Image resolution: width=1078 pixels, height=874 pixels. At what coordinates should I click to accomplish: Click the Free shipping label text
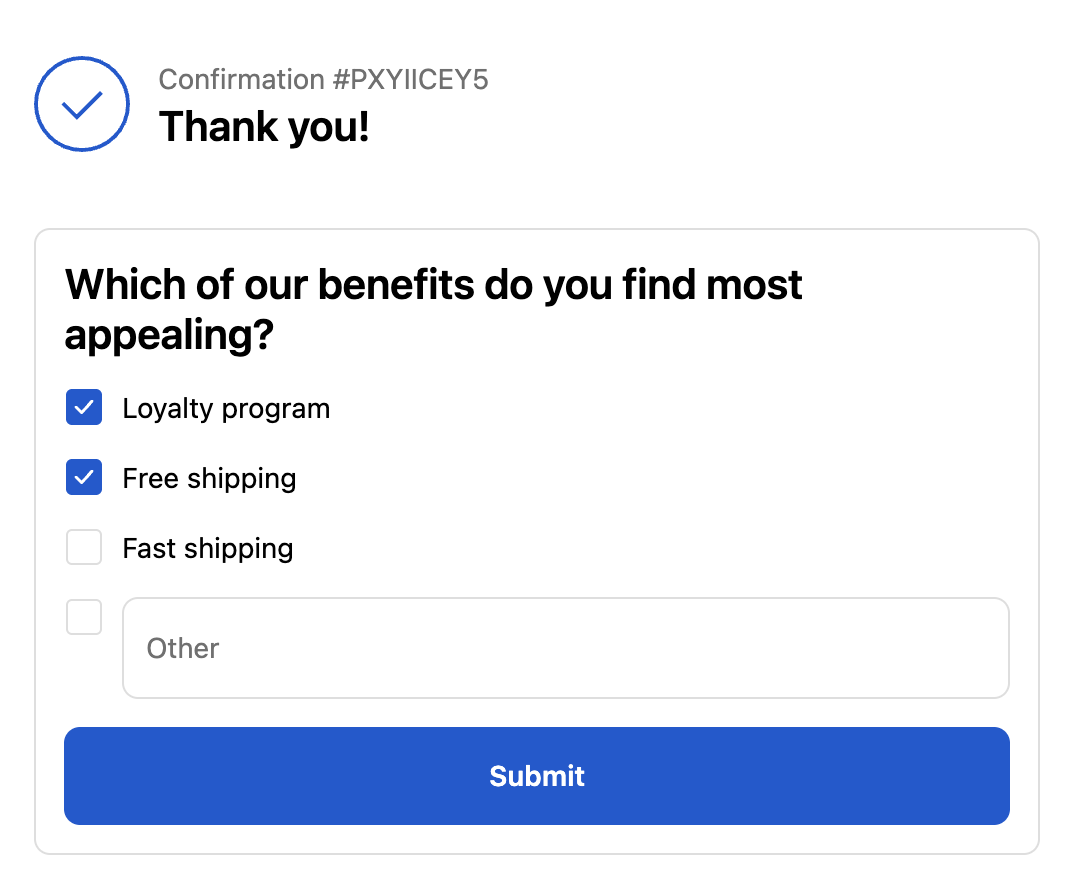[209, 478]
